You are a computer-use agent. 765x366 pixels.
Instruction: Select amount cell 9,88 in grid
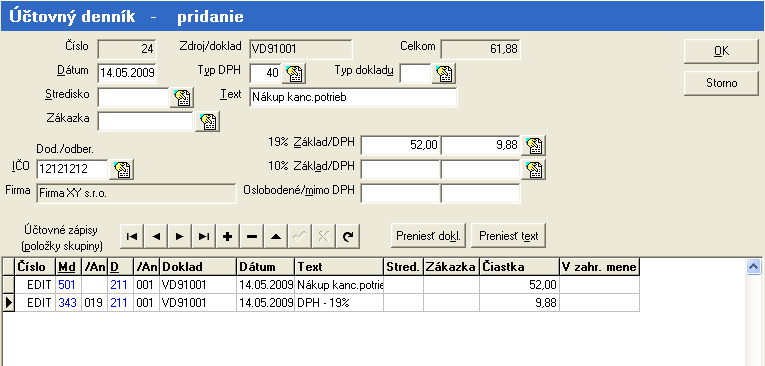point(519,303)
